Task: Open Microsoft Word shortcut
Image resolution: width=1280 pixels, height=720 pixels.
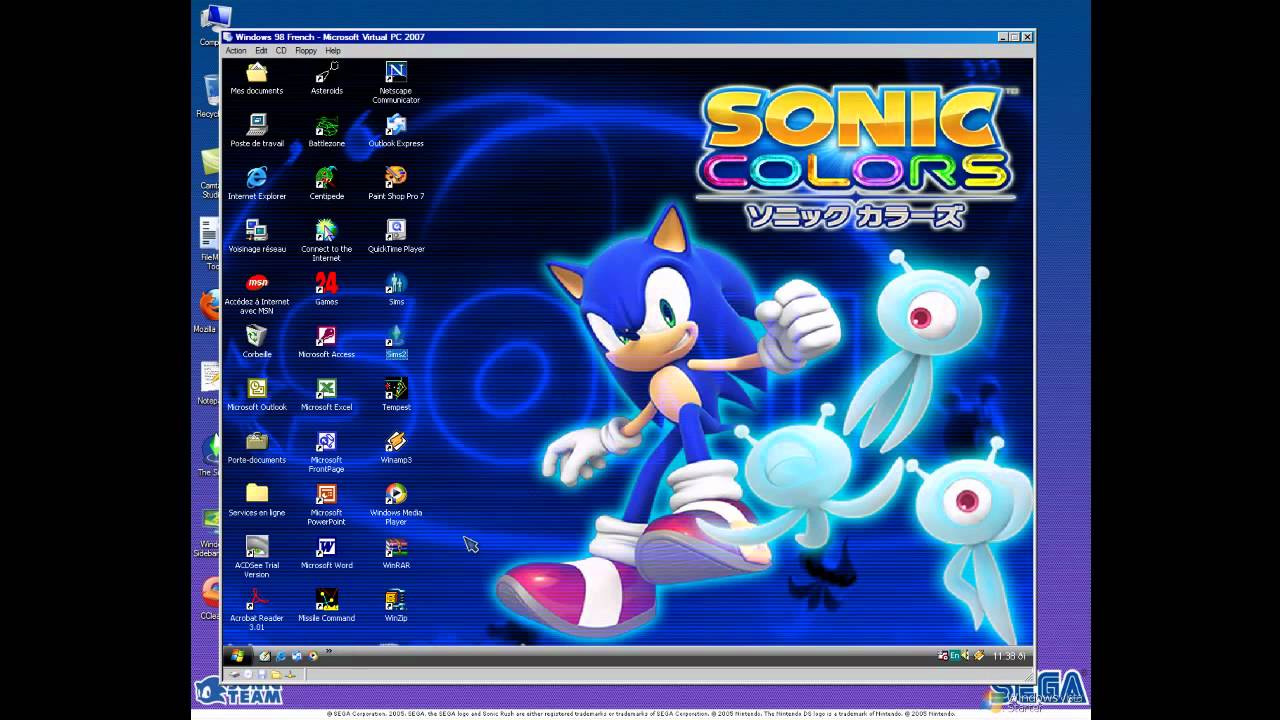Action: [x=327, y=553]
